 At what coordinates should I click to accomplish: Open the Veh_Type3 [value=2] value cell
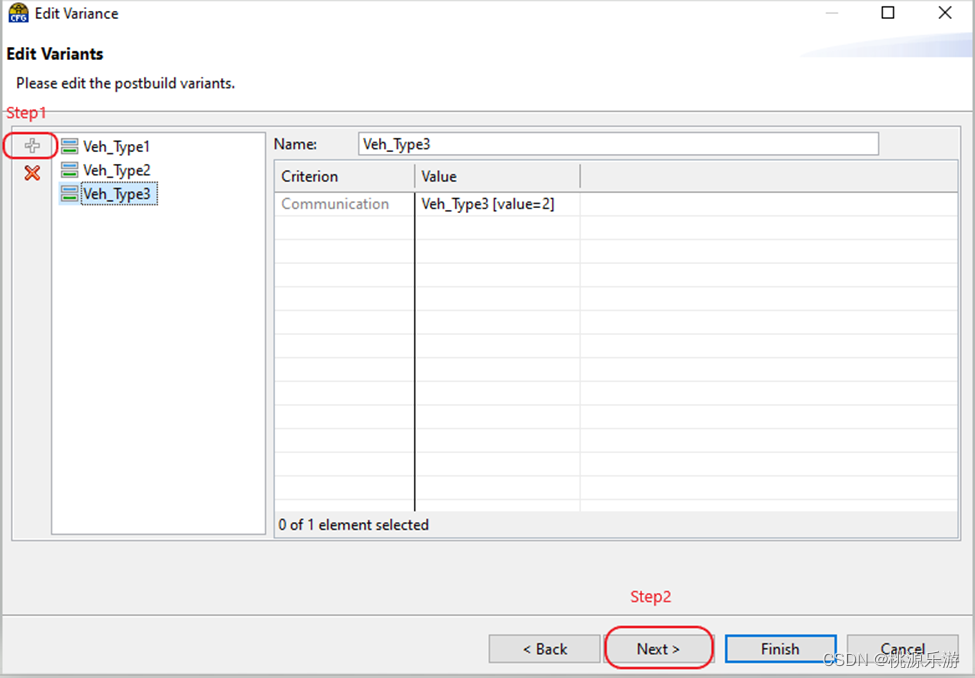(x=497, y=204)
